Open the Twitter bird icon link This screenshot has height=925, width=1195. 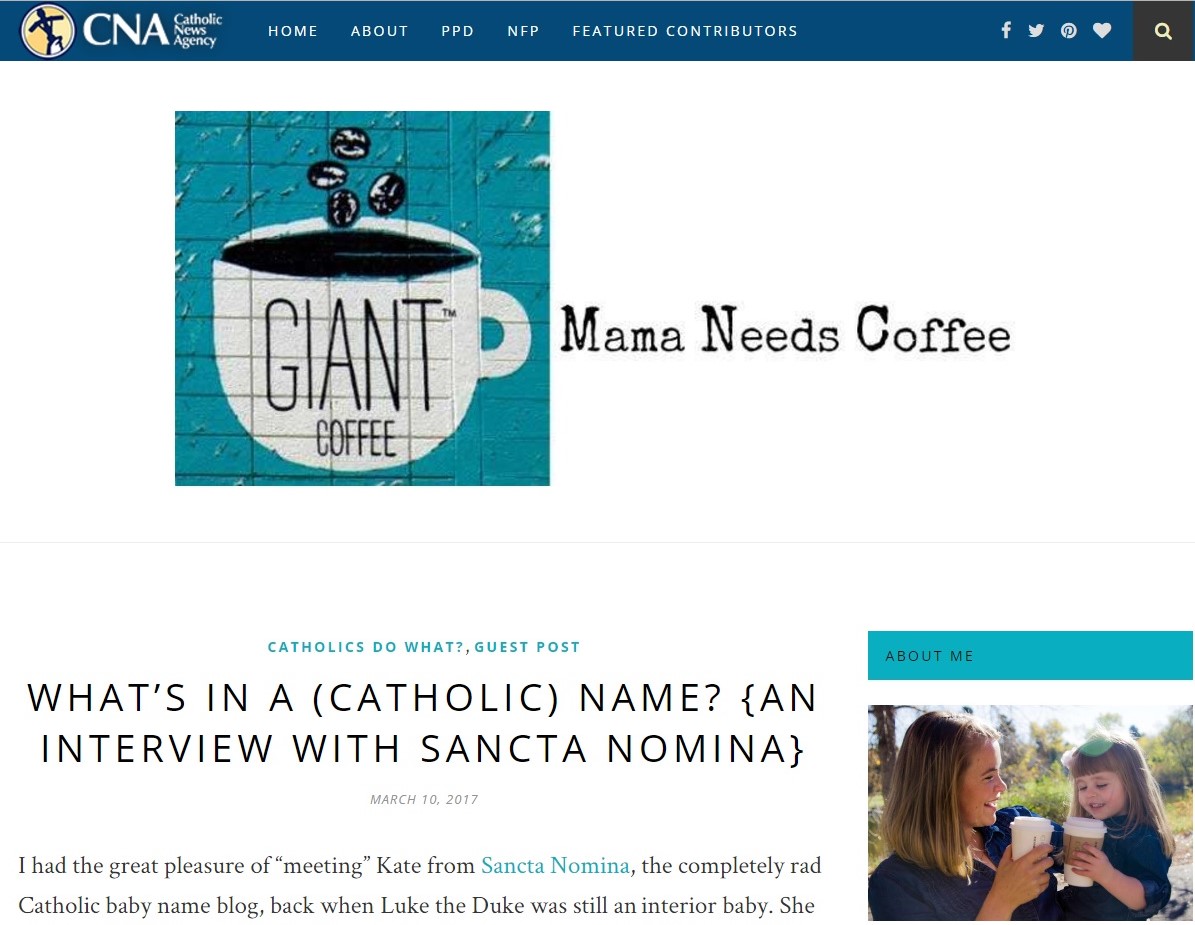pyautogui.click(x=1036, y=30)
